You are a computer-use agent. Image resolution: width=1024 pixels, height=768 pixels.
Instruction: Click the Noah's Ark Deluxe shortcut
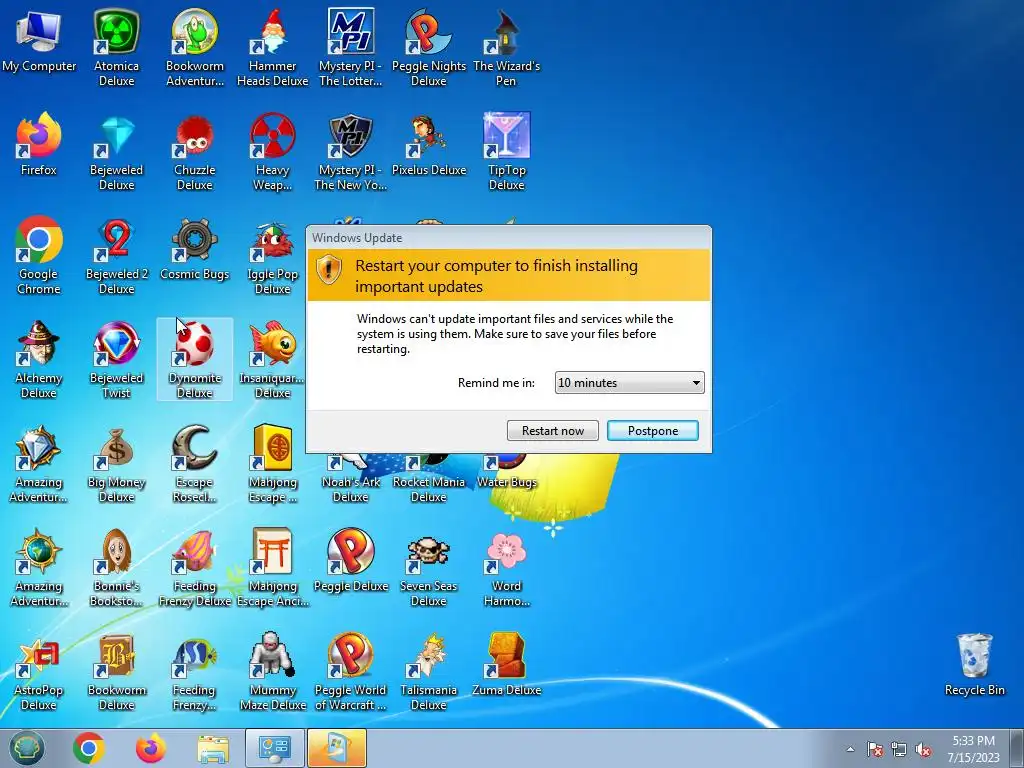click(351, 480)
